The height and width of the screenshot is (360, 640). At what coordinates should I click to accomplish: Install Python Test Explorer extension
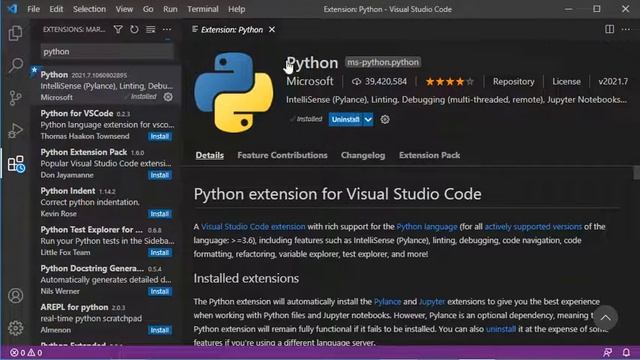click(x=160, y=252)
